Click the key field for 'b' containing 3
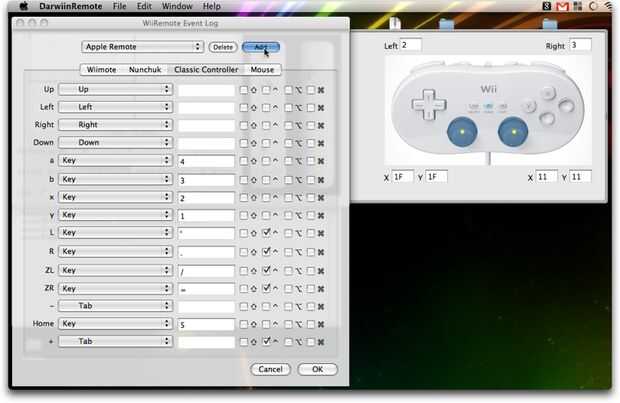The image size is (620, 403). (206, 180)
